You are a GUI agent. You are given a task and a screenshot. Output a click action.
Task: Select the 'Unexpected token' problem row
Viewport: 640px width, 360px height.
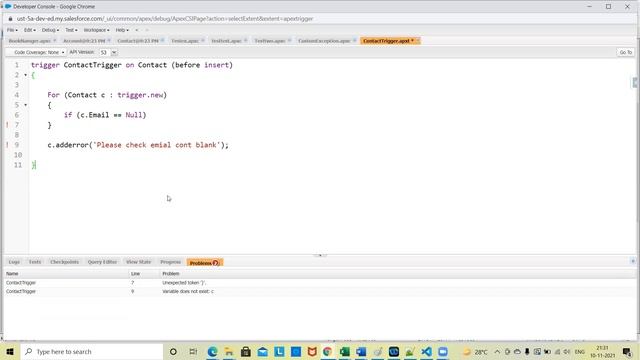click(x=320, y=282)
